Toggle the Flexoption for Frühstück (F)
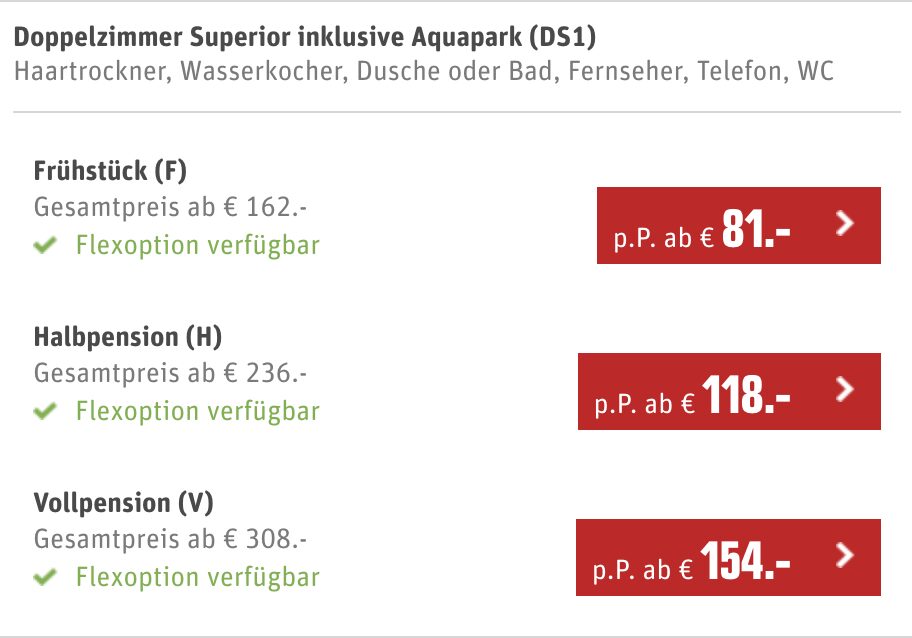 coord(195,244)
